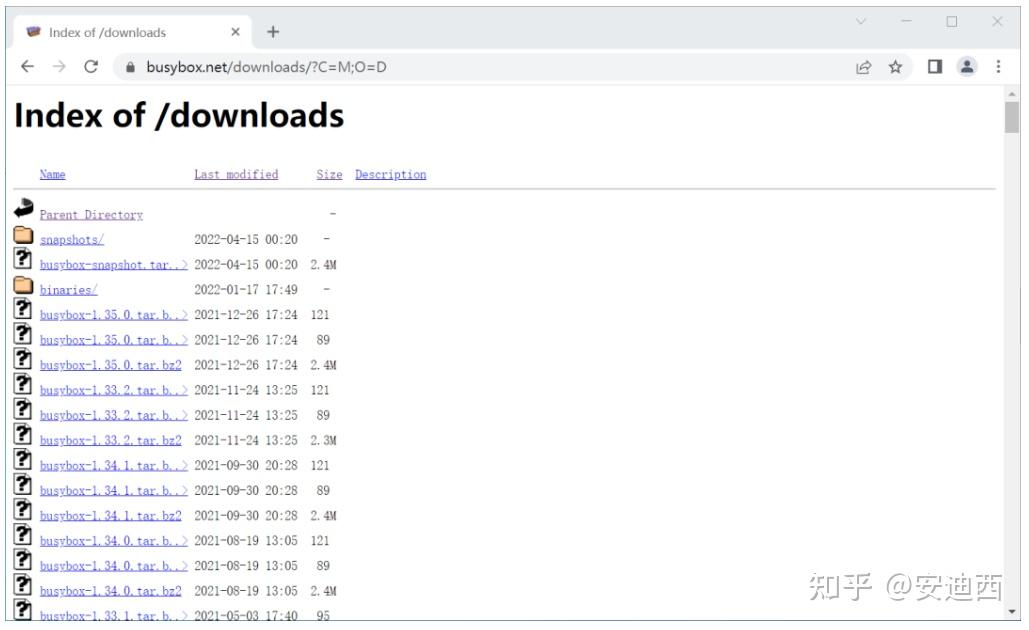
Task: Open the browser side panel icon
Action: (935, 67)
